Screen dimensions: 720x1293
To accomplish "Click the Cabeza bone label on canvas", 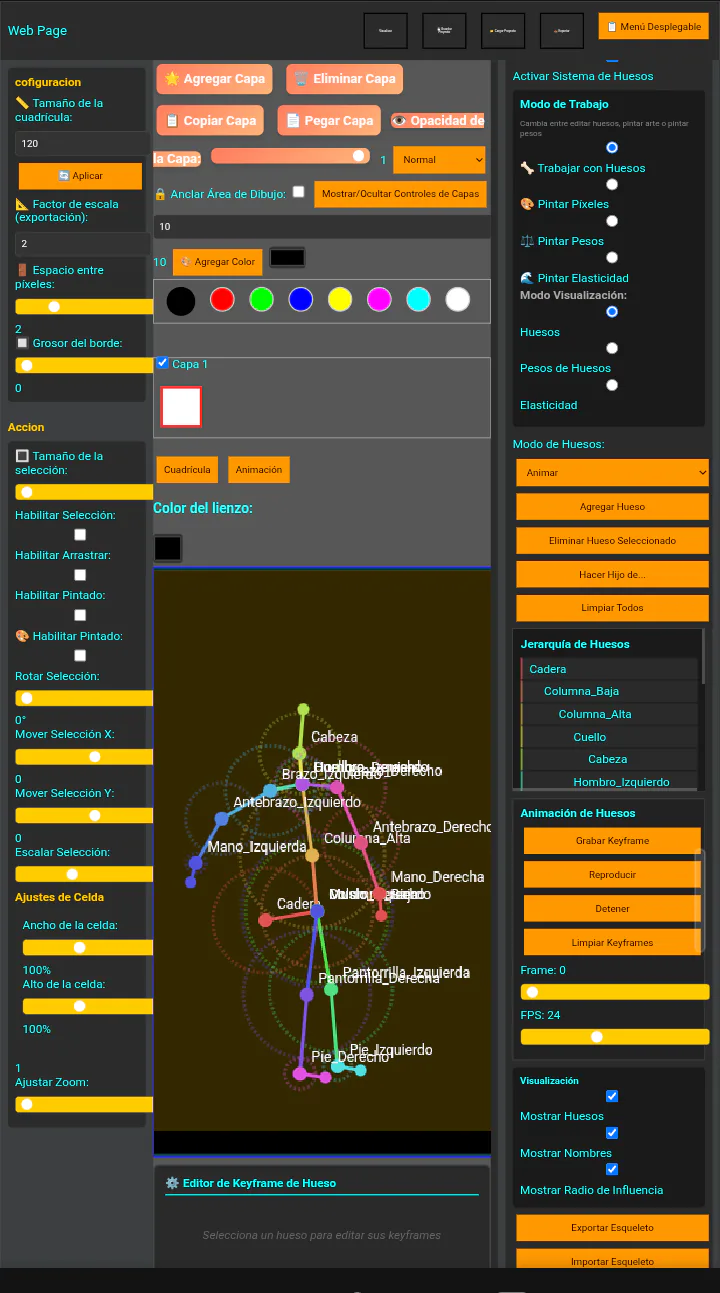I will [334, 737].
